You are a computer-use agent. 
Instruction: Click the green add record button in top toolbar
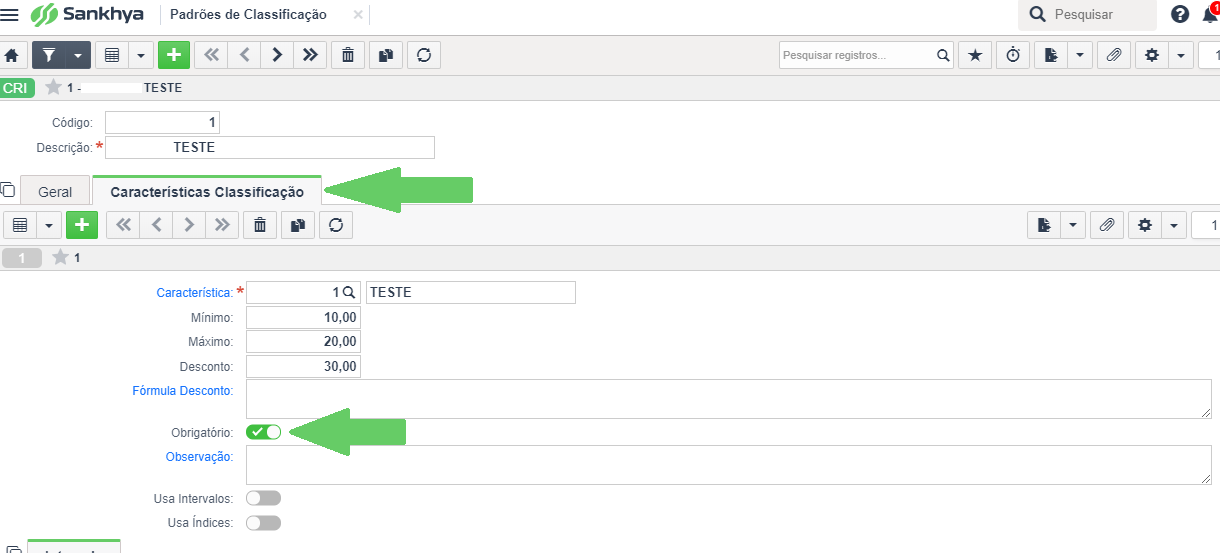(174, 55)
